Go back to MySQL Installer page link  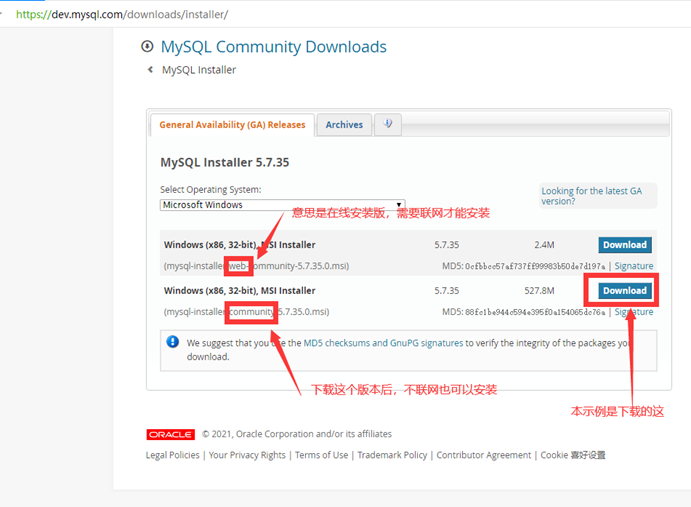[199, 70]
